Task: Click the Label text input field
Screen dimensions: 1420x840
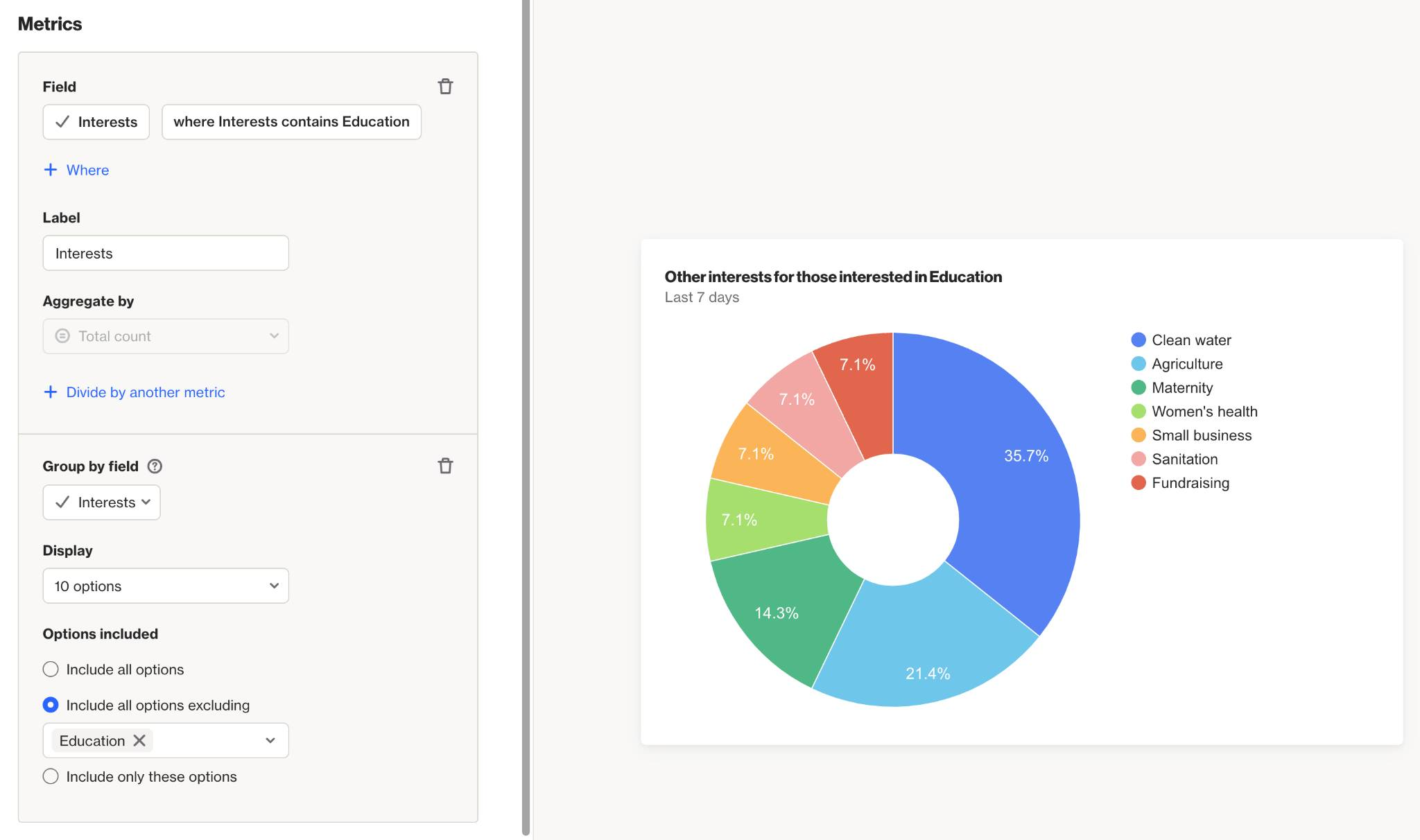Action: [x=166, y=253]
